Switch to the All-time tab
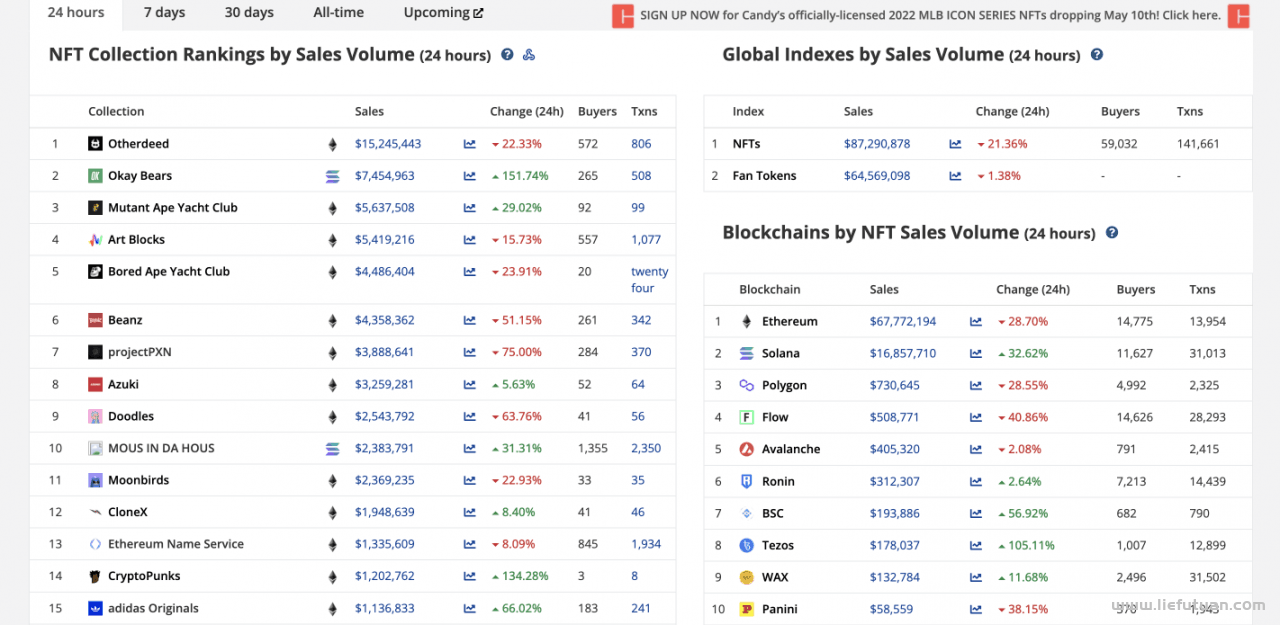The image size is (1280, 625). (x=339, y=13)
